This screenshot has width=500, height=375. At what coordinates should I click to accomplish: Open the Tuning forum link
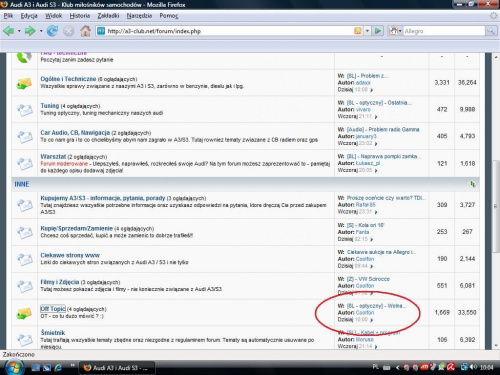(x=50, y=106)
